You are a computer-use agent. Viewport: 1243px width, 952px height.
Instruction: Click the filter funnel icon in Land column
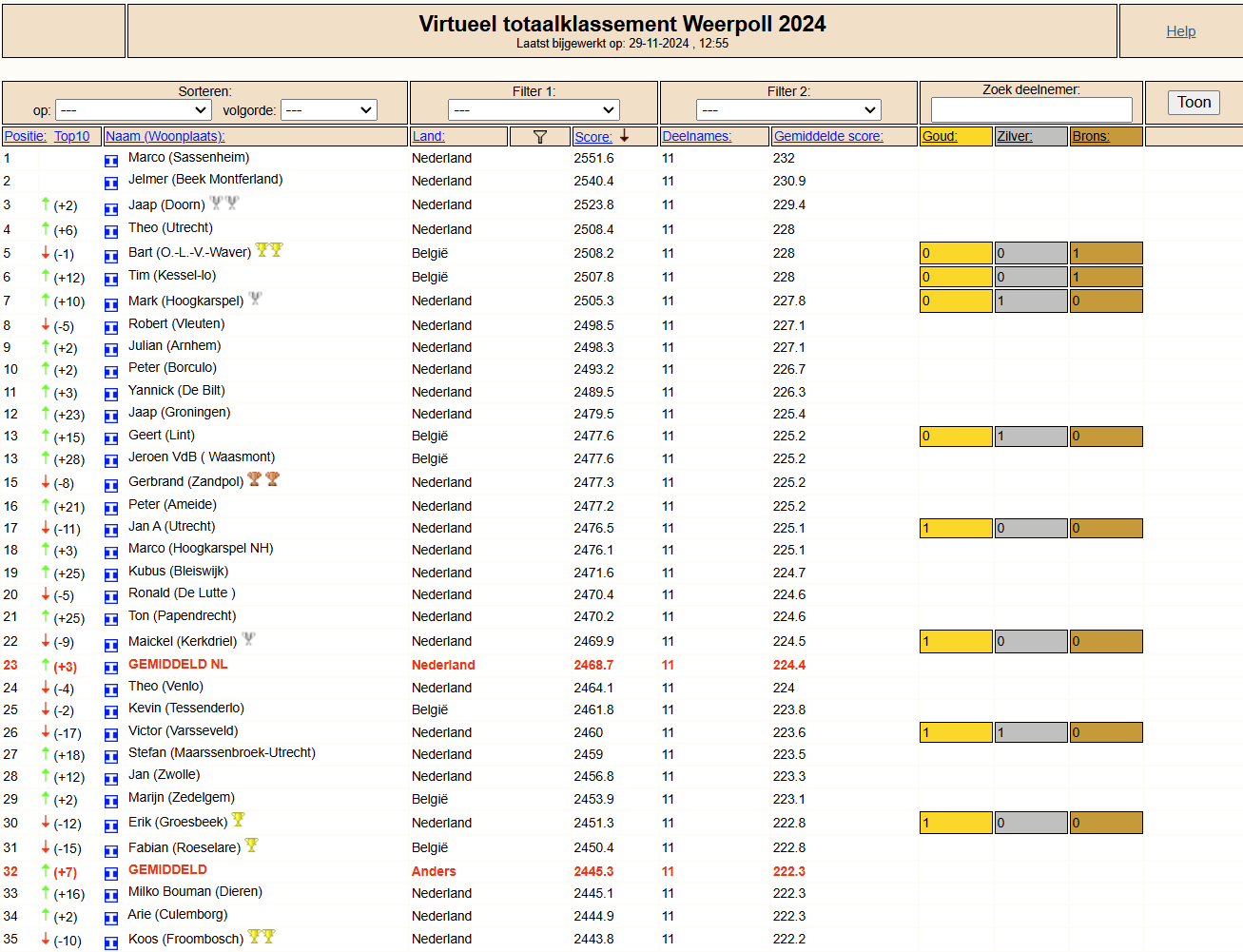[539, 137]
